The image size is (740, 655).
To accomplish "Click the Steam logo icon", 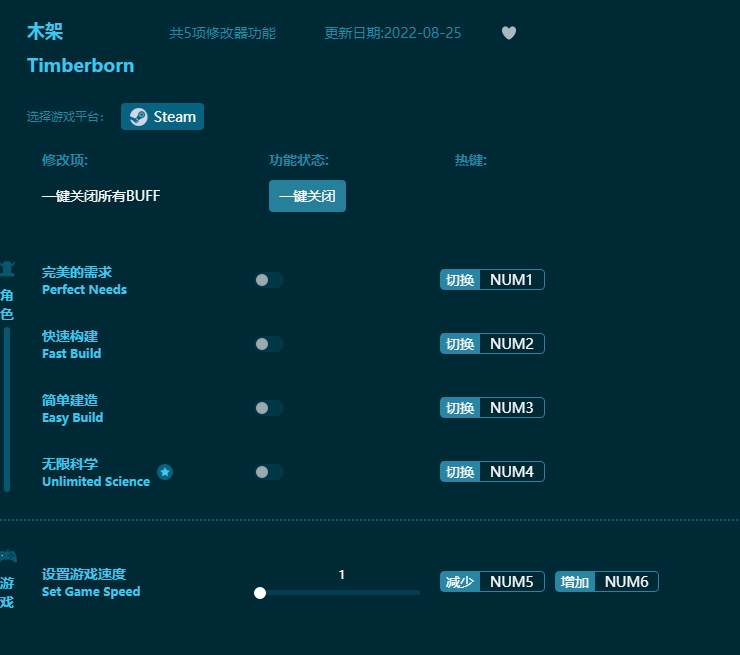I will (x=139, y=117).
